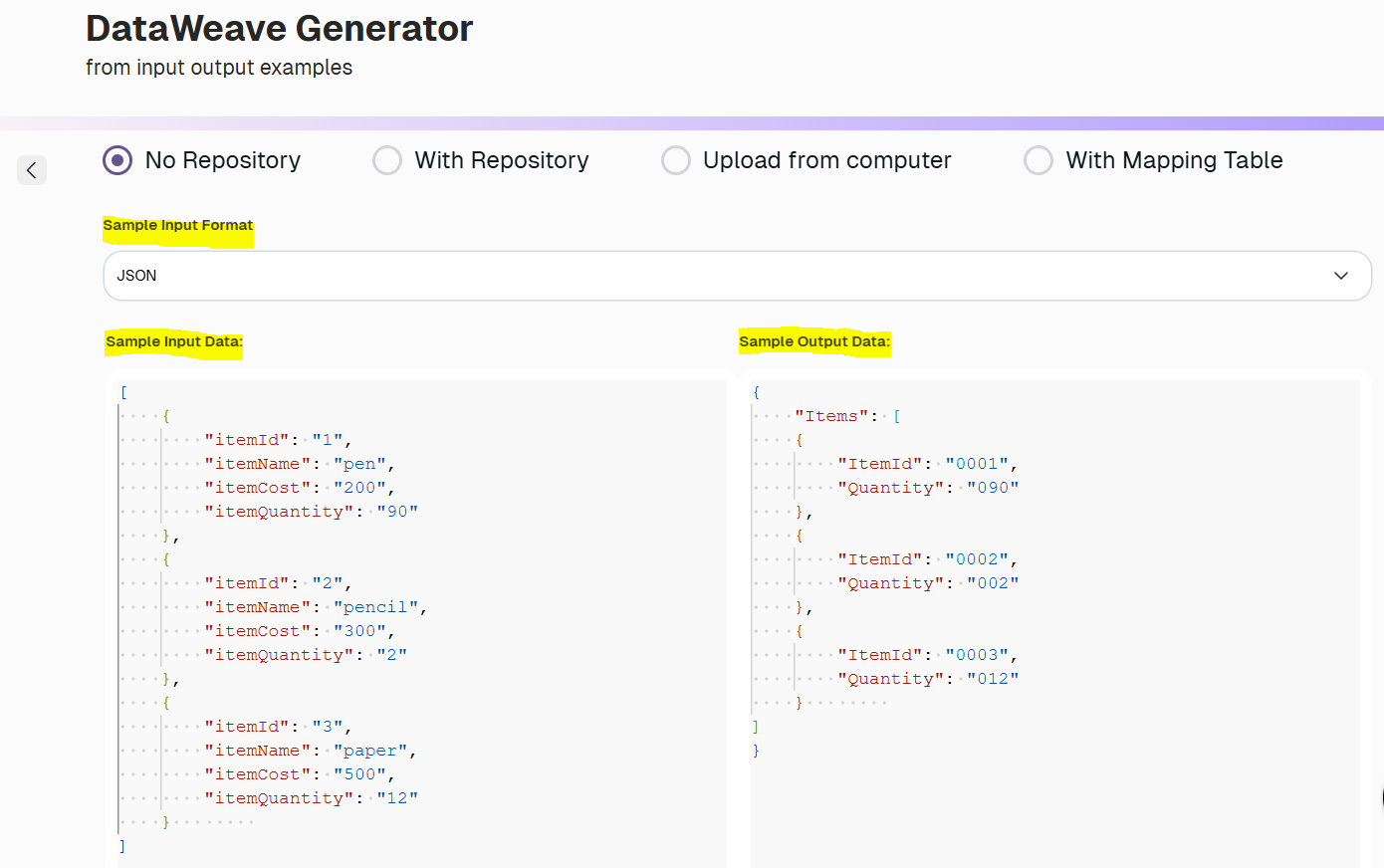
Task: Click the opening curly brace of output data
Action: pyautogui.click(x=756, y=392)
